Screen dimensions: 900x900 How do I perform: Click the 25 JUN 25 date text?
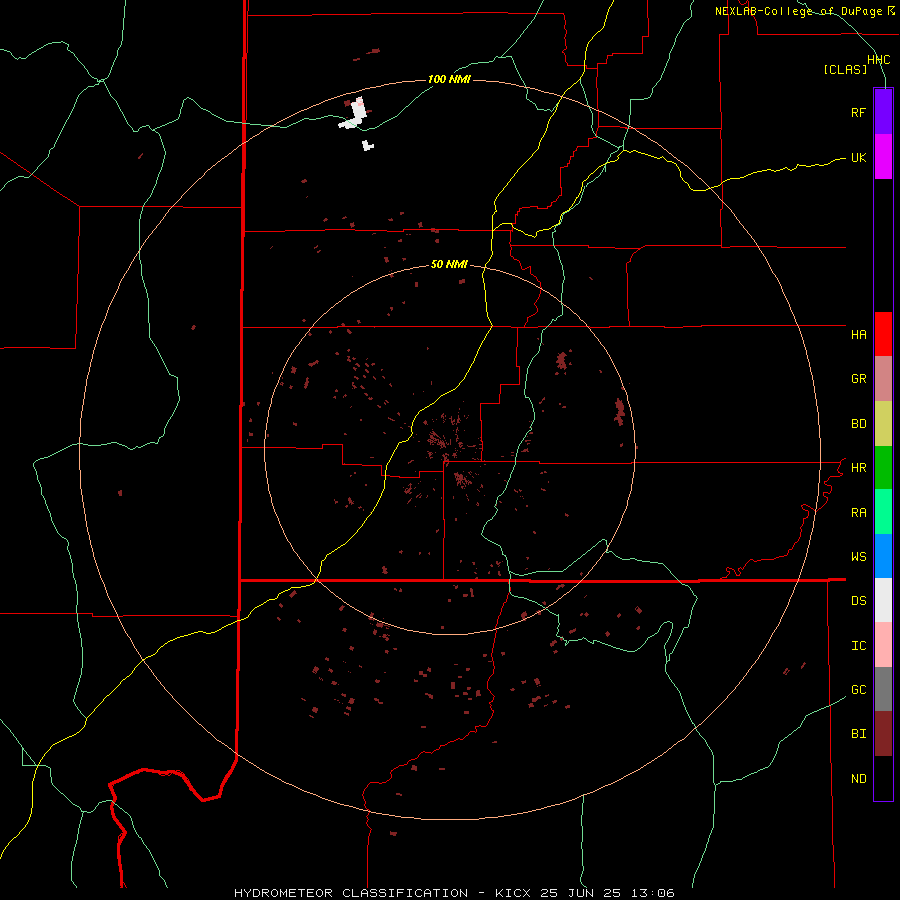[581, 893]
